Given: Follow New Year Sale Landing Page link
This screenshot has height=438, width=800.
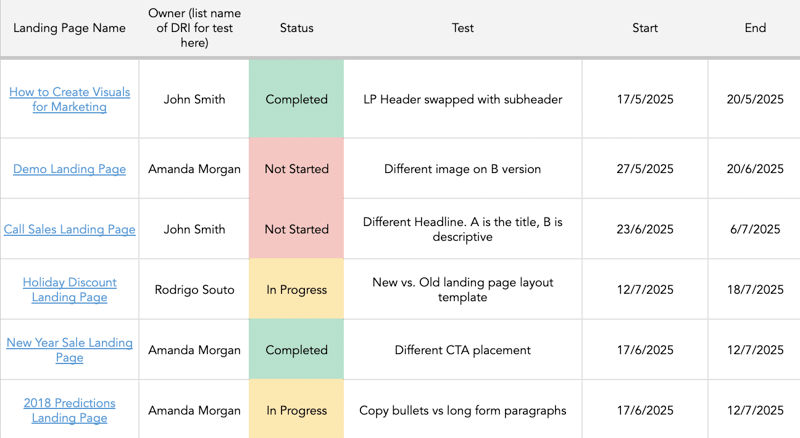Looking at the screenshot, I should tap(69, 350).
